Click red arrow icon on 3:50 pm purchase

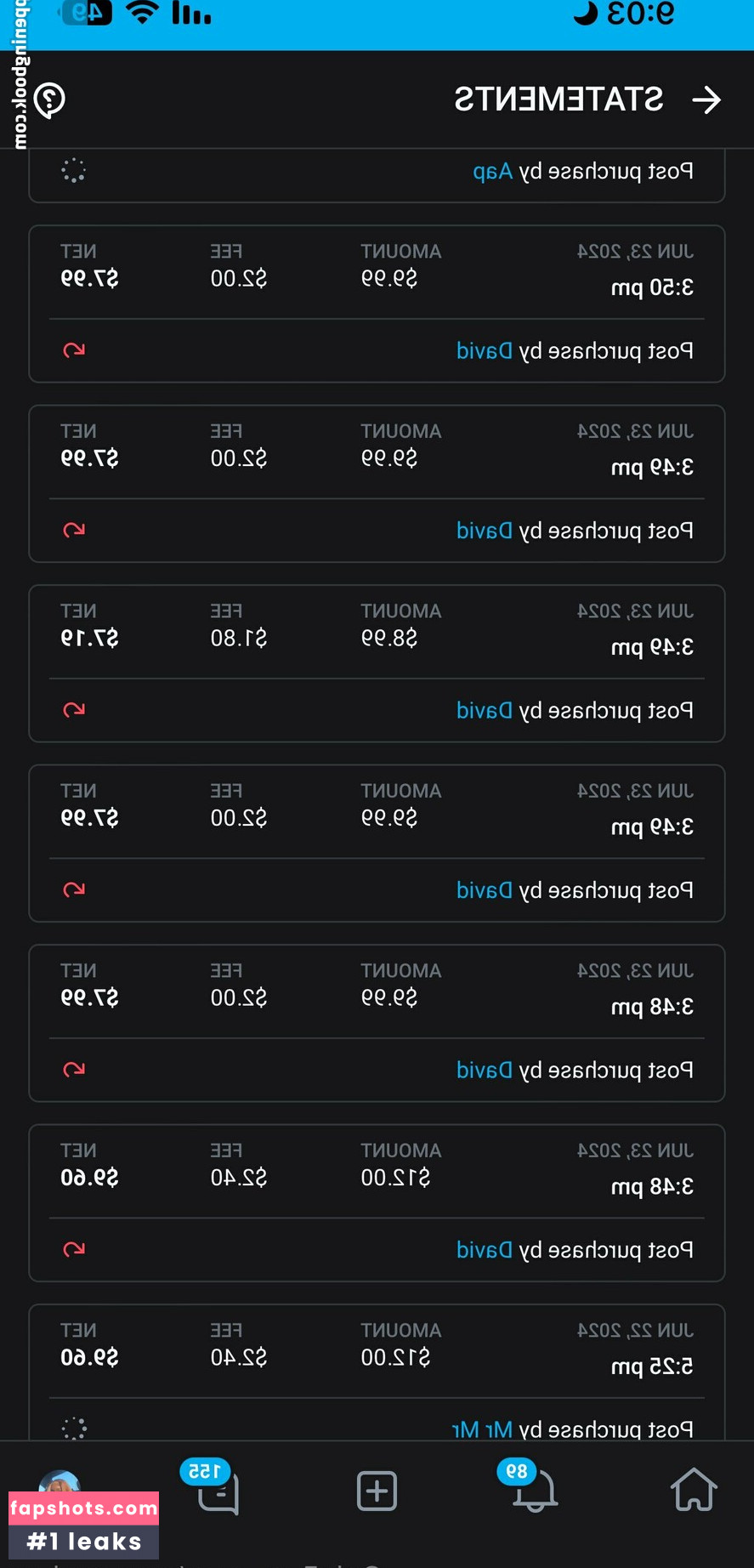click(74, 350)
